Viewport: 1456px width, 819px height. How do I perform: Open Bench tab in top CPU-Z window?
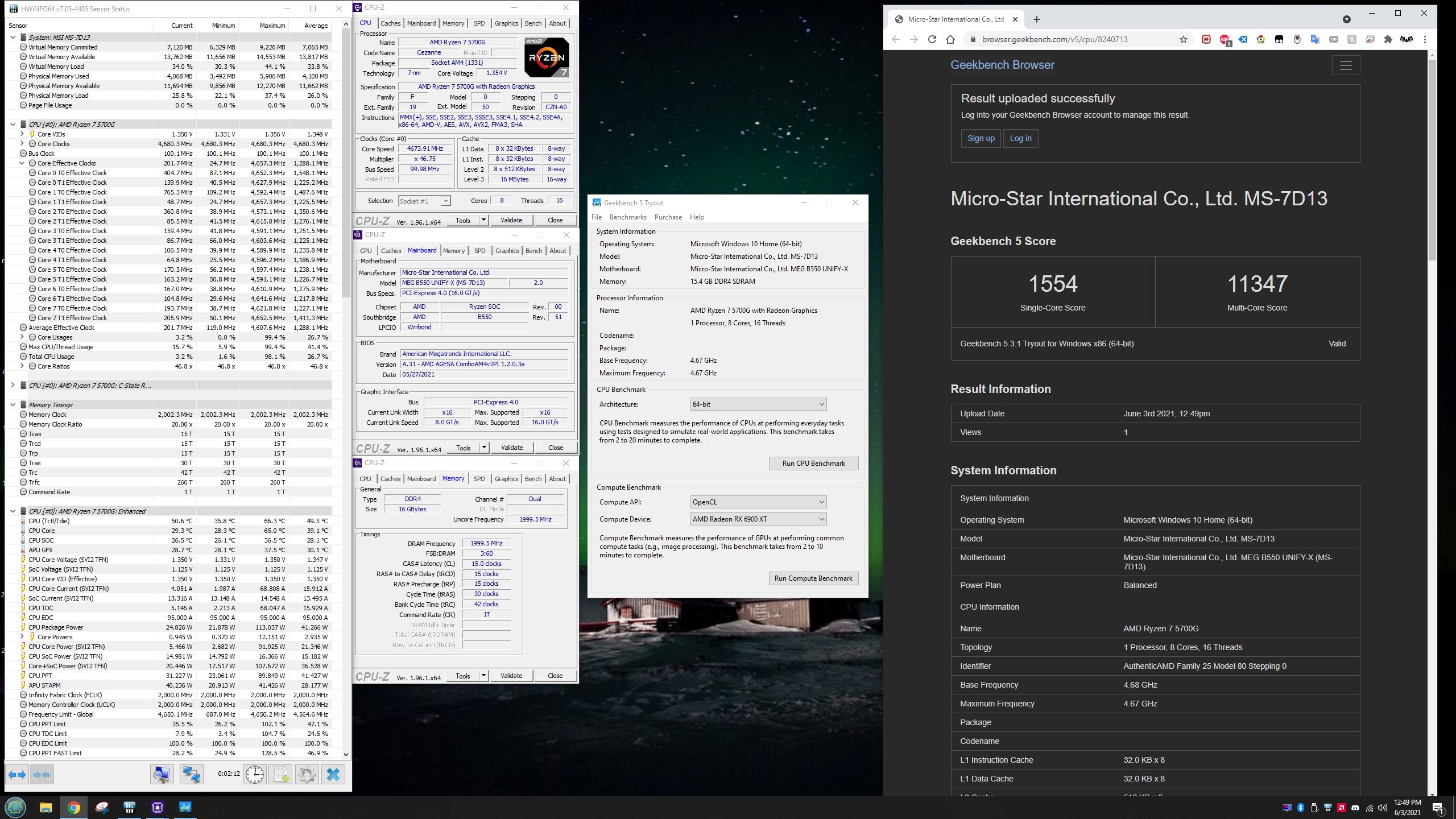pyautogui.click(x=533, y=23)
